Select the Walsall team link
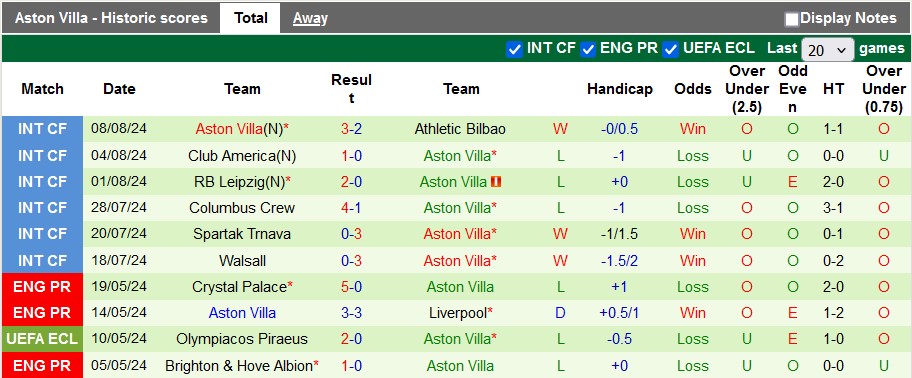The width and height of the screenshot is (912, 378). 243,261
